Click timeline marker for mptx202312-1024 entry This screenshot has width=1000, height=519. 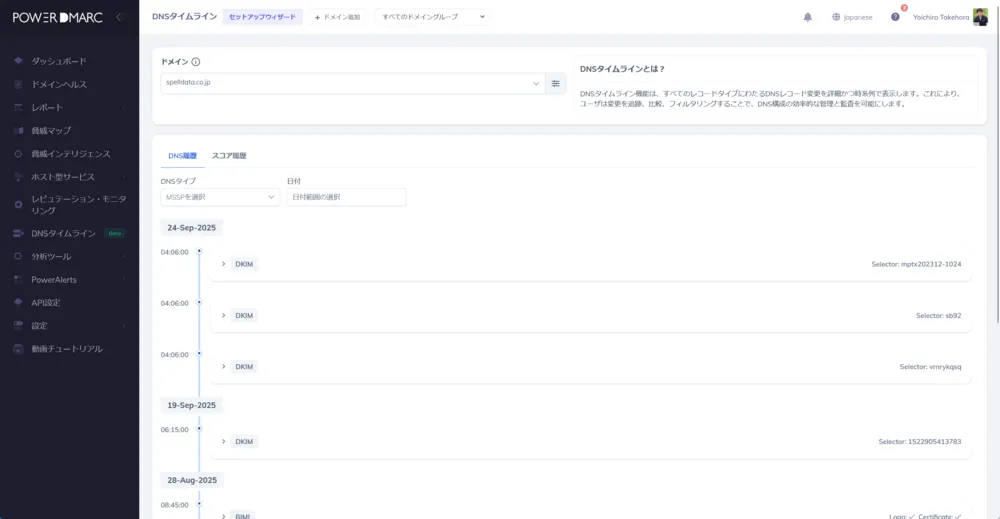click(199, 251)
